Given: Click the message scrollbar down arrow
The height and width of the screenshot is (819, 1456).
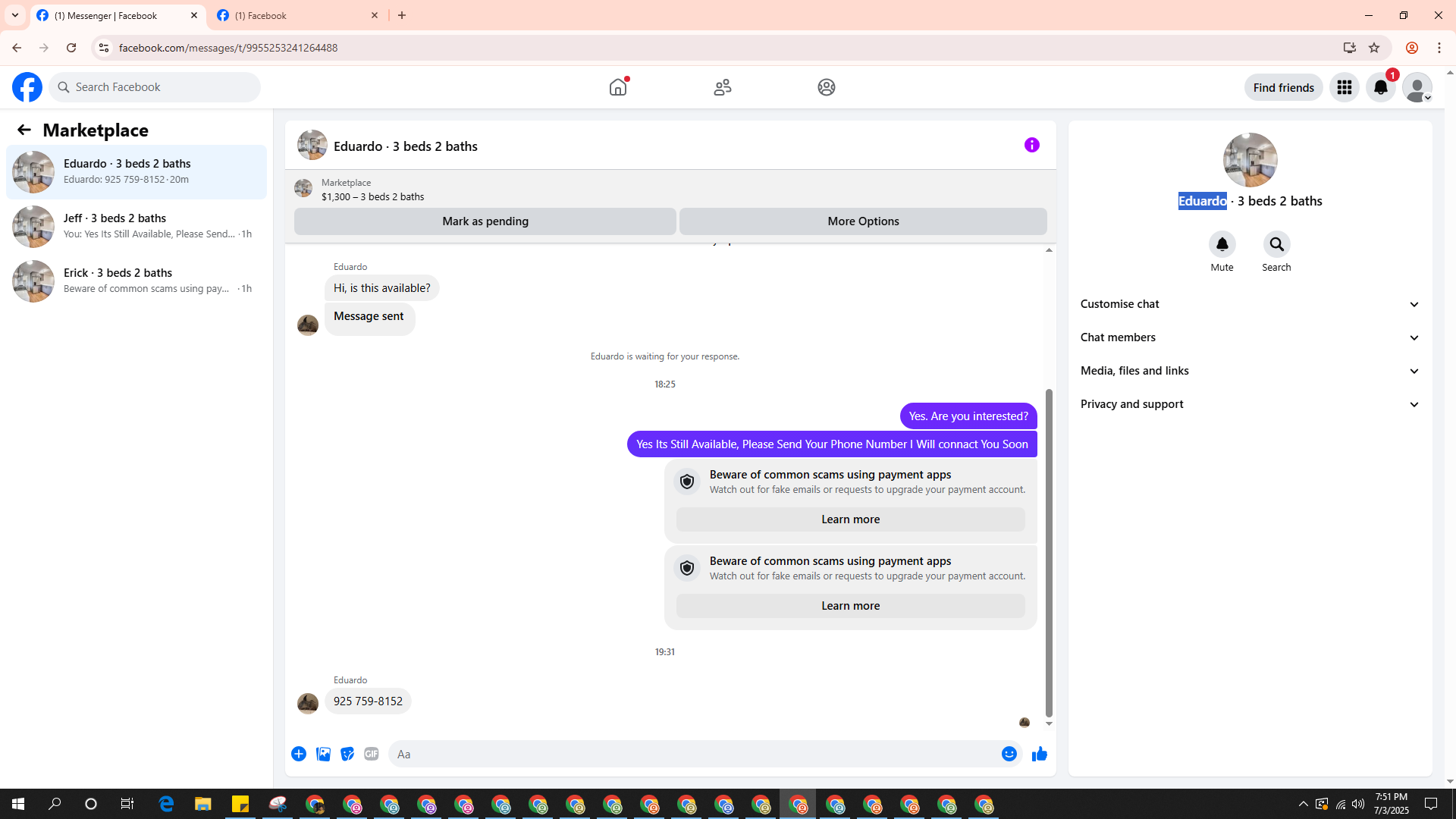Looking at the screenshot, I should point(1049,724).
